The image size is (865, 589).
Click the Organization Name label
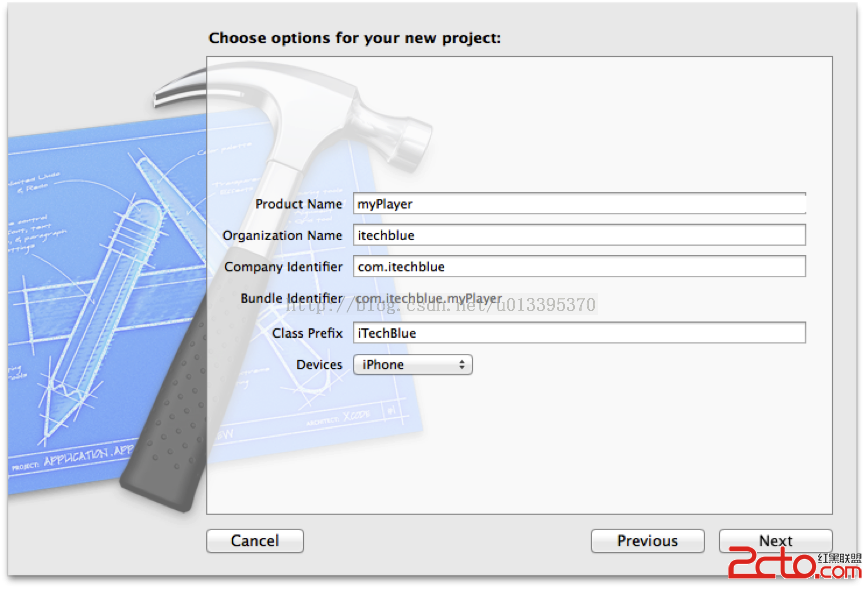282,235
